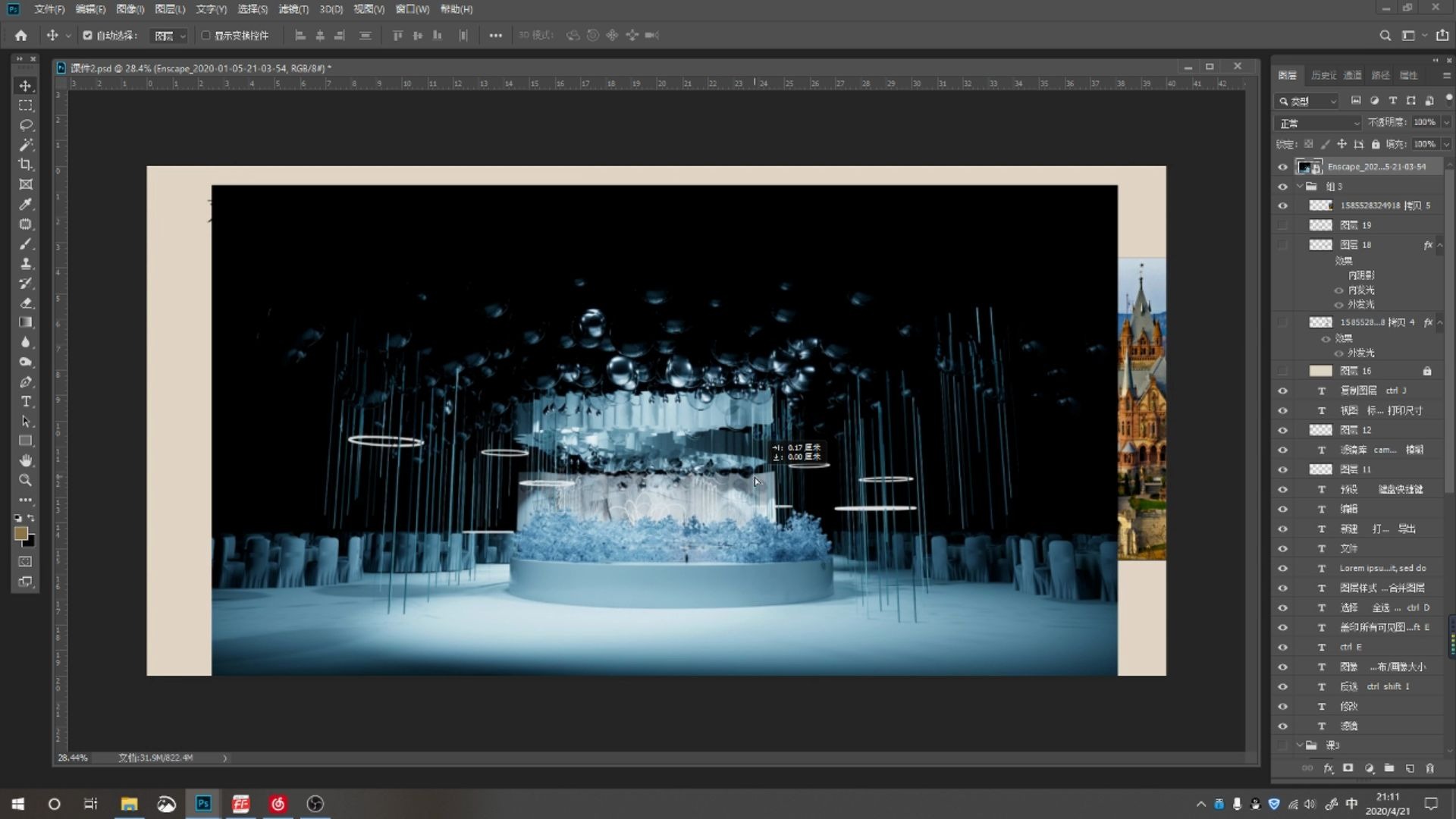Select the Lorem ipsum text layer
This screenshot has height=819, width=1456.
[1382, 568]
